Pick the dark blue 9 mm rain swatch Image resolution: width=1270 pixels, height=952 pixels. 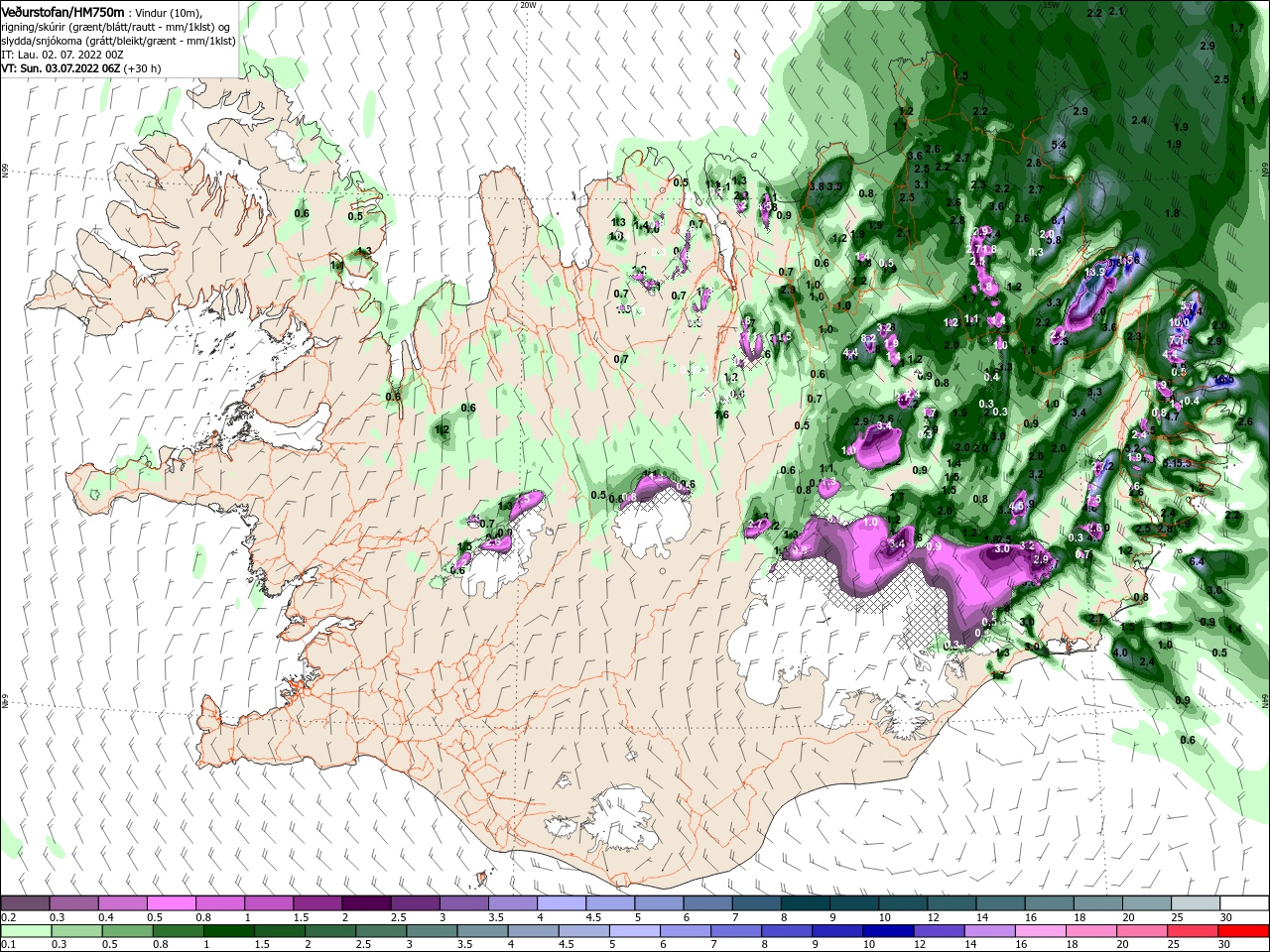pos(837,930)
